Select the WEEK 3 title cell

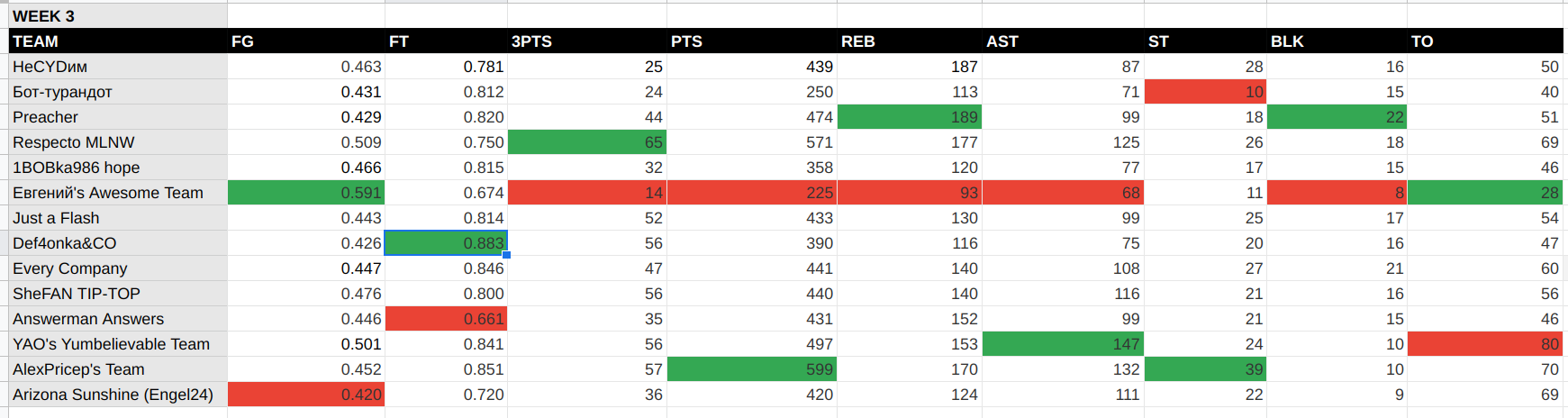118,15
